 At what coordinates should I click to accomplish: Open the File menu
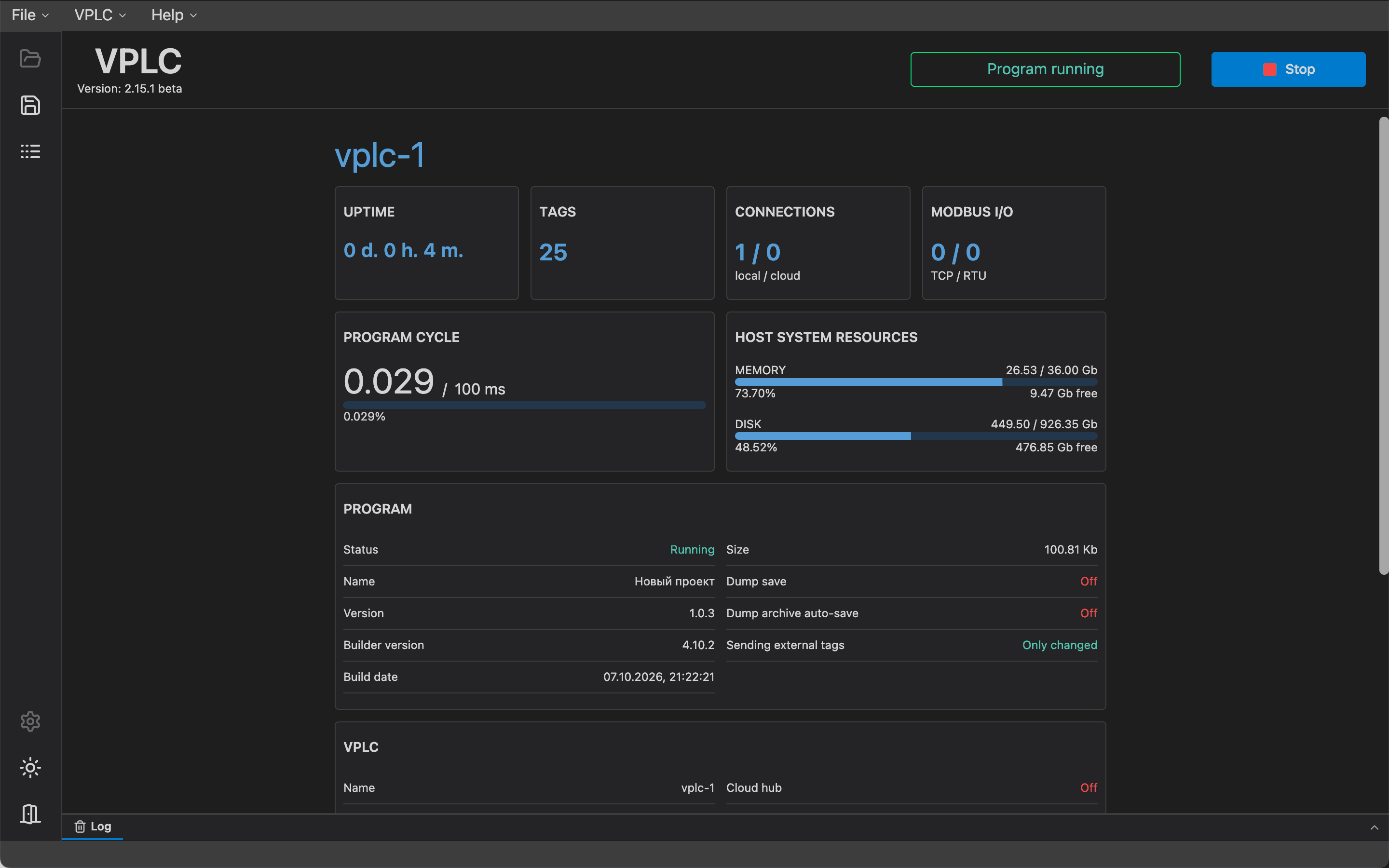click(x=30, y=15)
